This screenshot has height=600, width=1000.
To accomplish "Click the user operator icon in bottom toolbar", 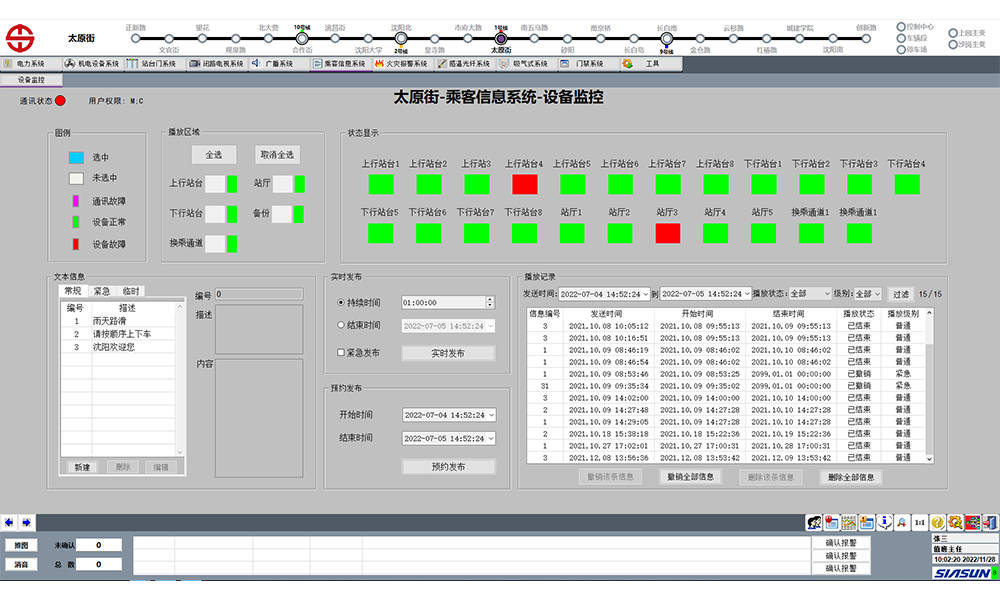I will tap(814, 523).
